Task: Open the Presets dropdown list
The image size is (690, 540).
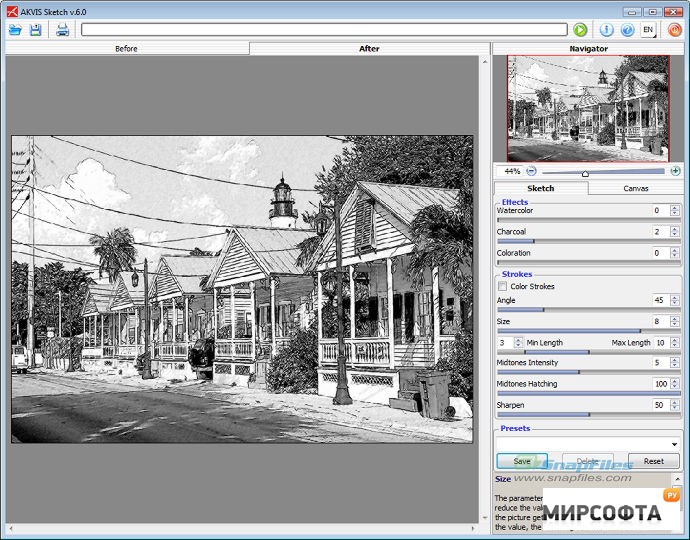Action: coord(675,444)
